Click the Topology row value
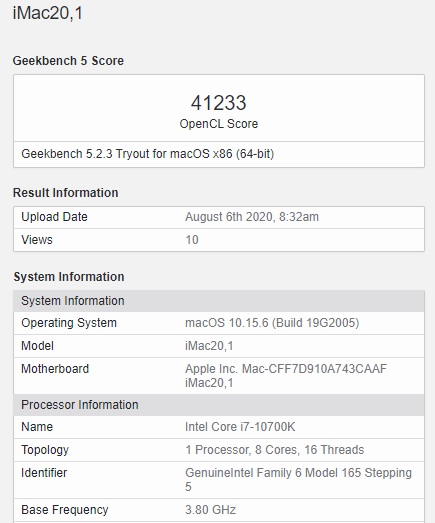The width and height of the screenshot is (435, 523). point(275,450)
